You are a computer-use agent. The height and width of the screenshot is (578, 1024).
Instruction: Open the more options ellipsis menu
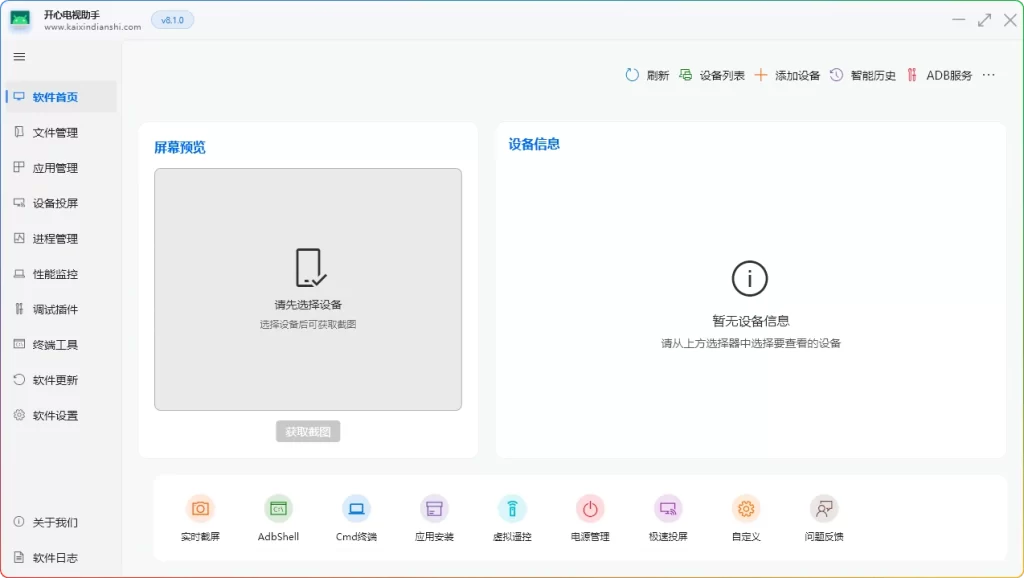pos(988,74)
